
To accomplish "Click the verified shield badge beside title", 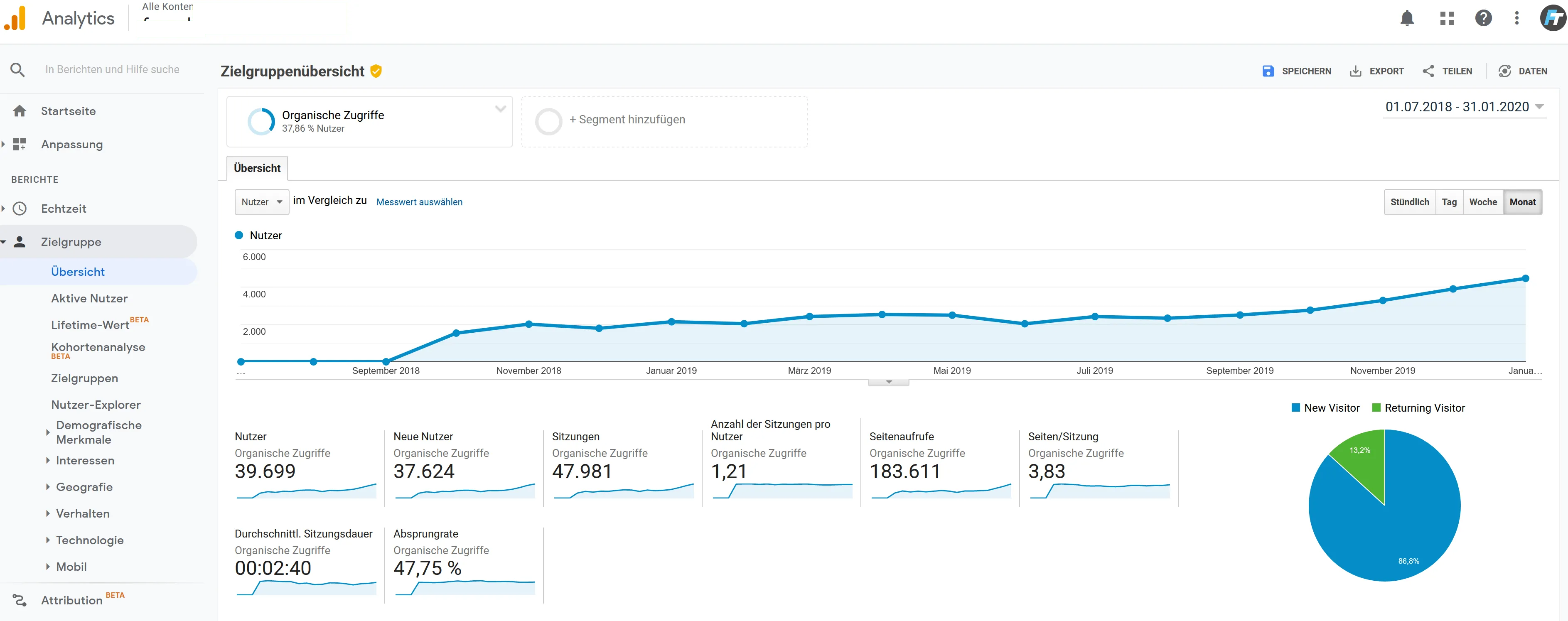I will point(376,71).
